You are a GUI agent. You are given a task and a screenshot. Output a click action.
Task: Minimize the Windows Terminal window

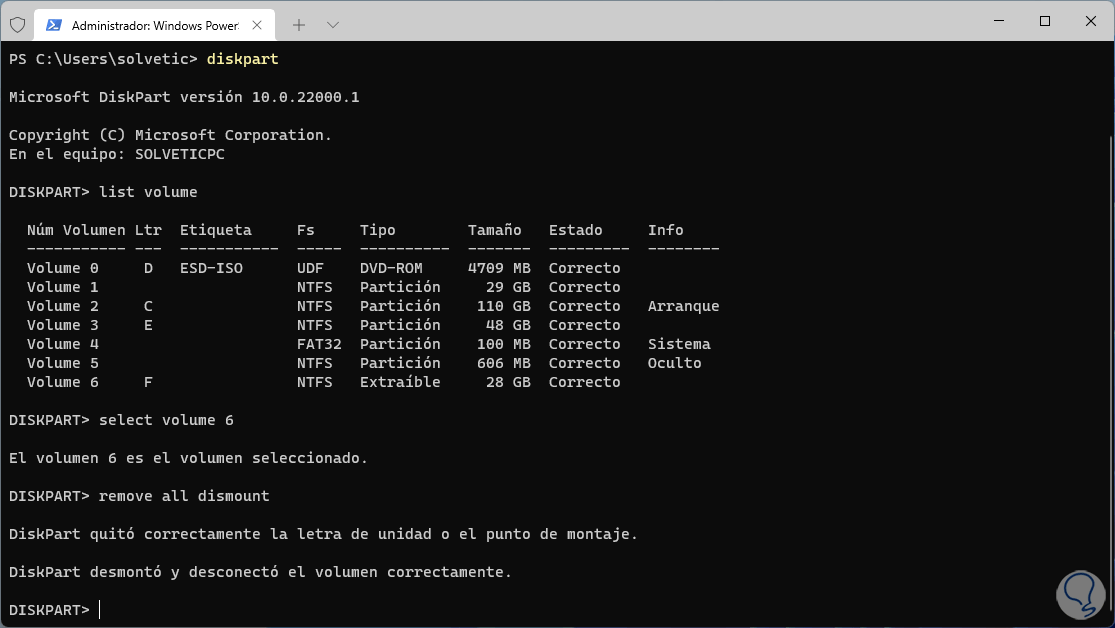[997, 21]
